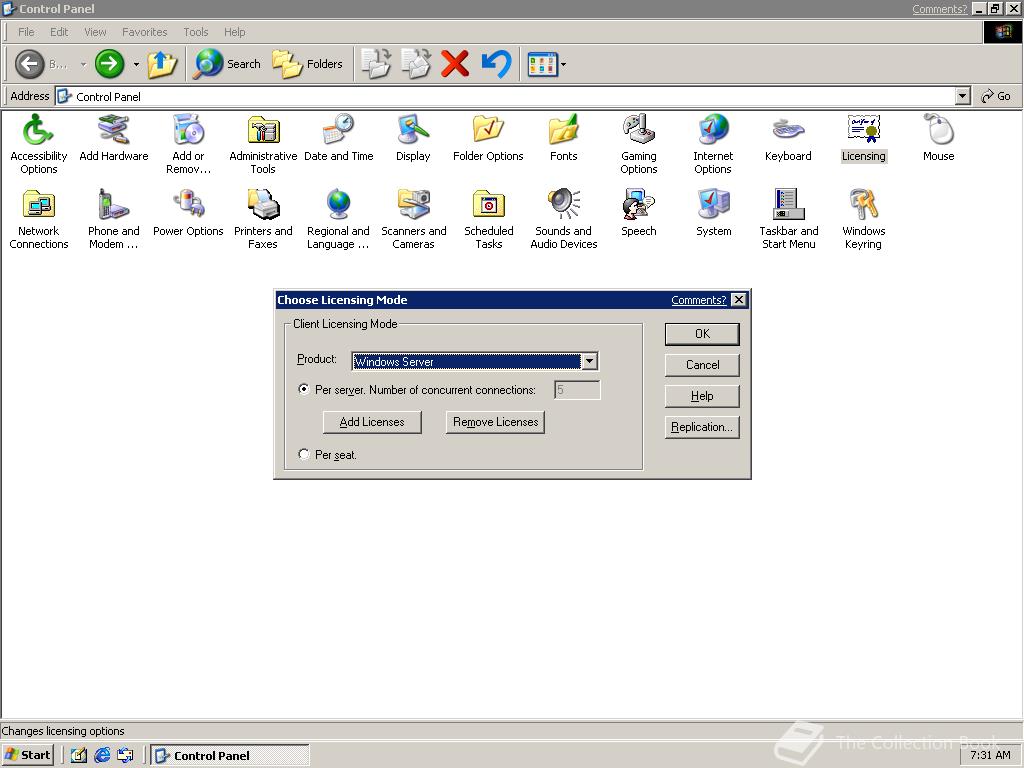Click the red Delete toolbar icon

pyautogui.click(x=455, y=64)
